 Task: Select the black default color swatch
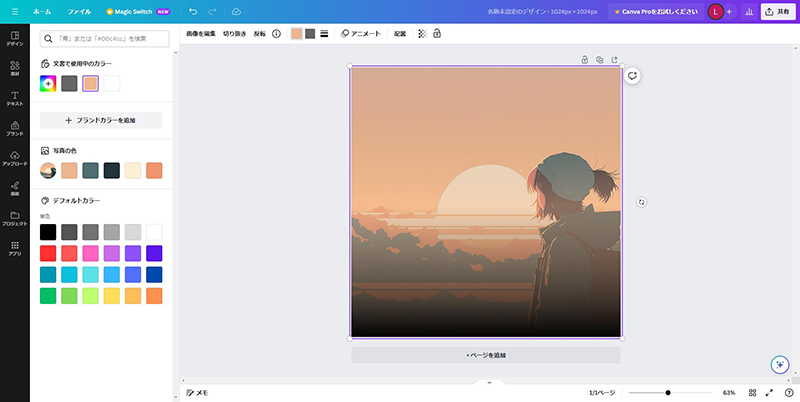tap(48, 232)
